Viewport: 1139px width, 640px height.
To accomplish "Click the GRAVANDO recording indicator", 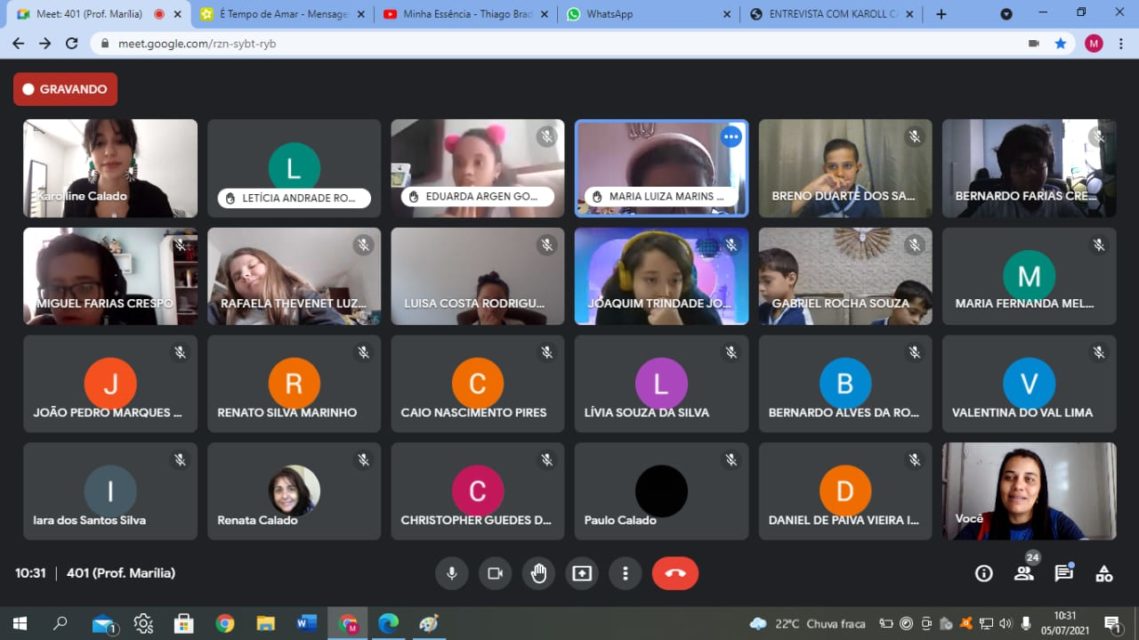I will point(65,89).
